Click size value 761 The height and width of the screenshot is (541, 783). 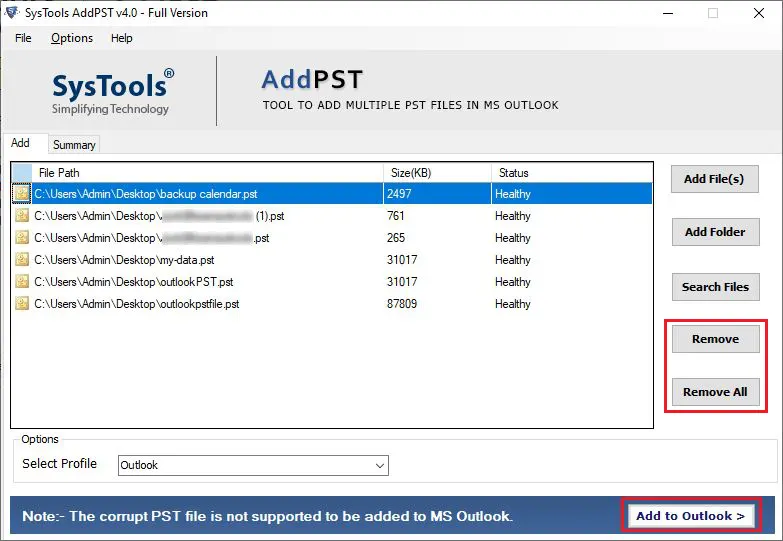tap(395, 216)
